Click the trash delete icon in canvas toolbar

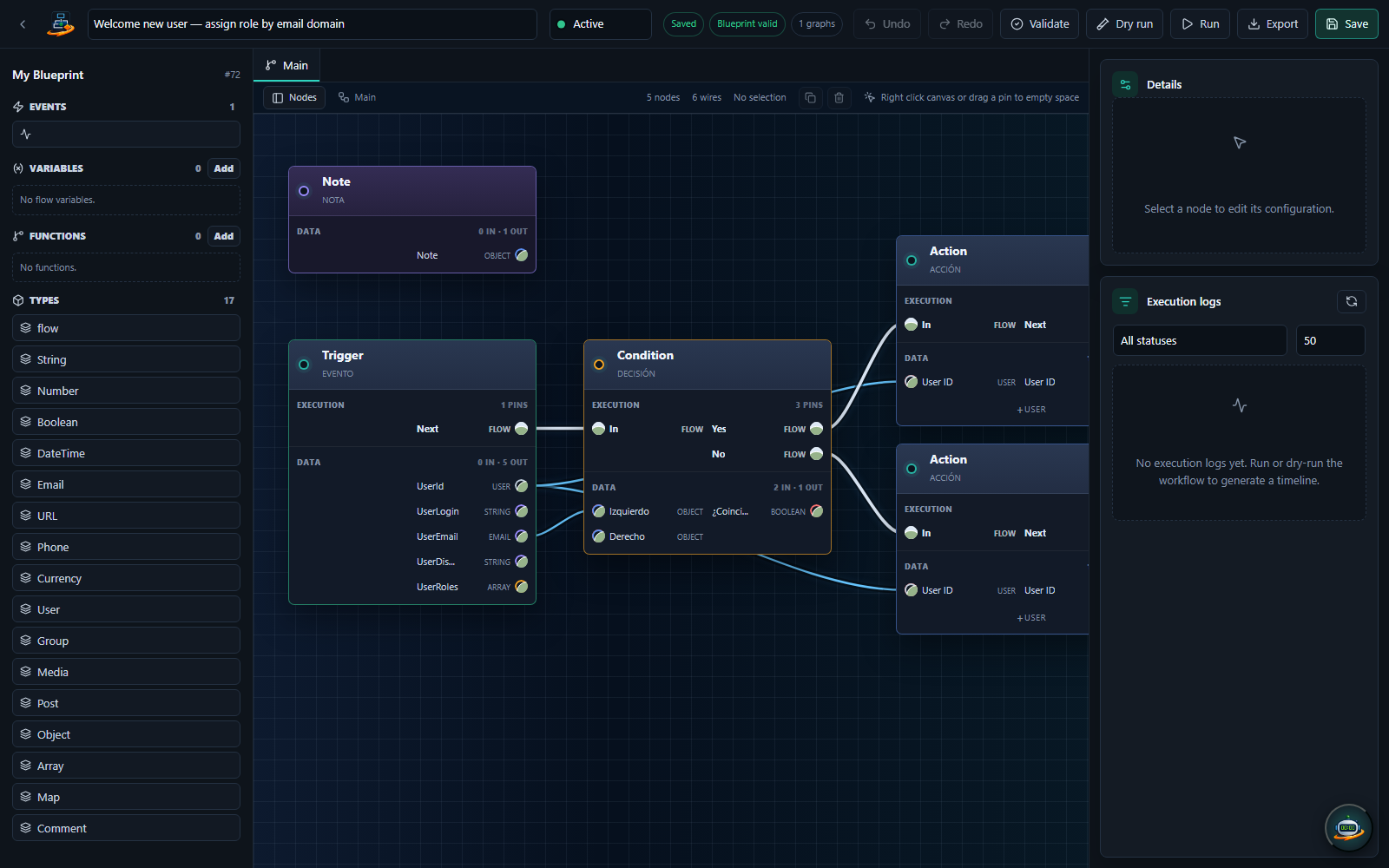pyautogui.click(x=839, y=97)
